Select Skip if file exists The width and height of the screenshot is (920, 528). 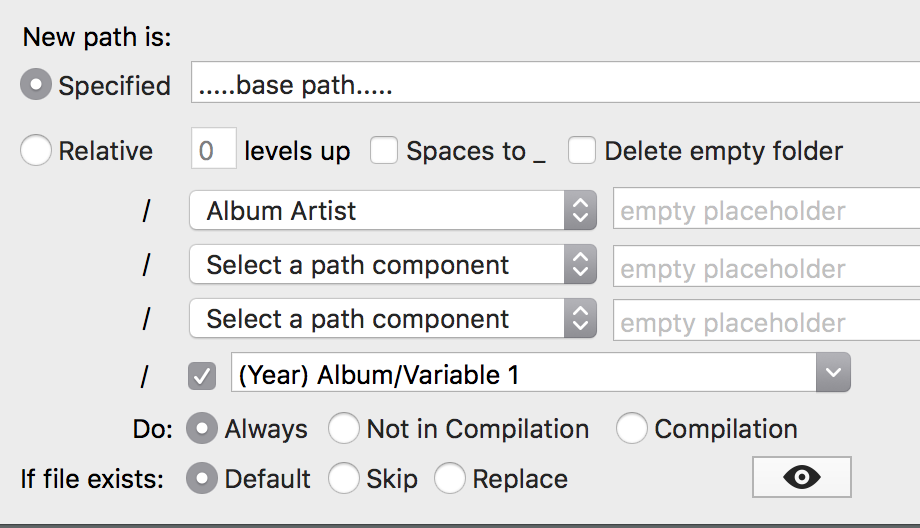pyautogui.click(x=344, y=479)
